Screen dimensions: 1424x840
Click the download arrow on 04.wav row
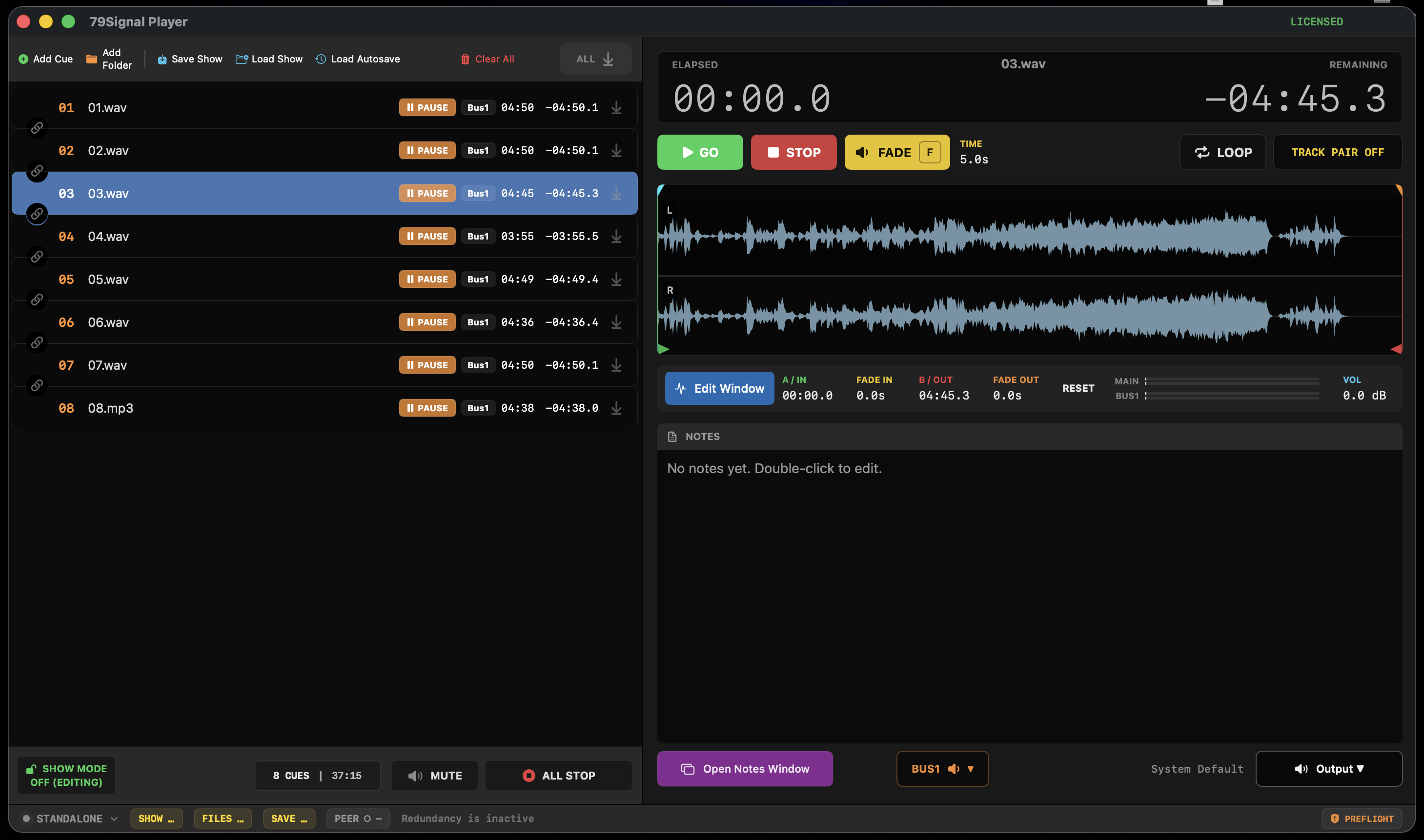(x=616, y=237)
